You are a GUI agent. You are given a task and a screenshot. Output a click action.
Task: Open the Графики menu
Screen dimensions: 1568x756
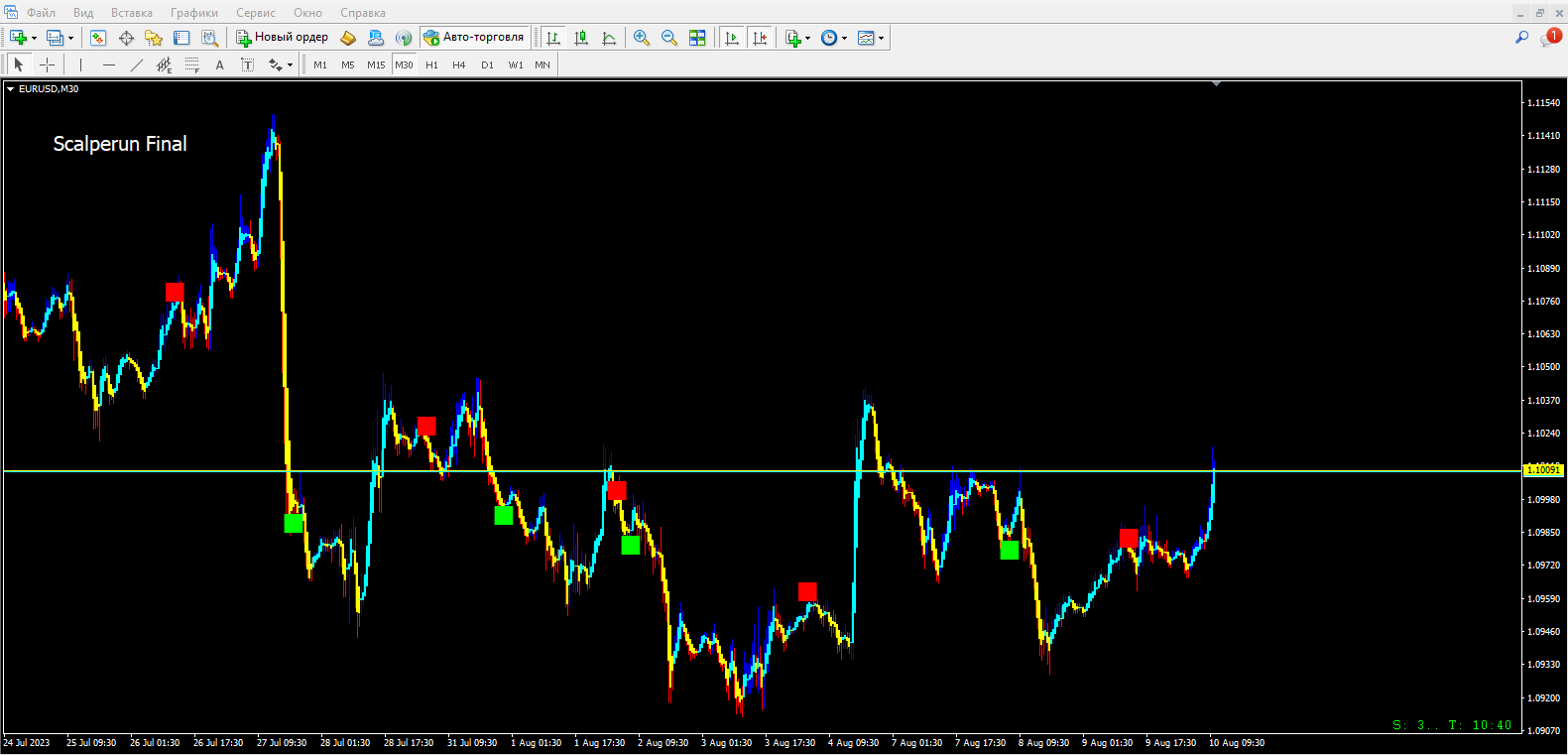pyautogui.click(x=193, y=13)
